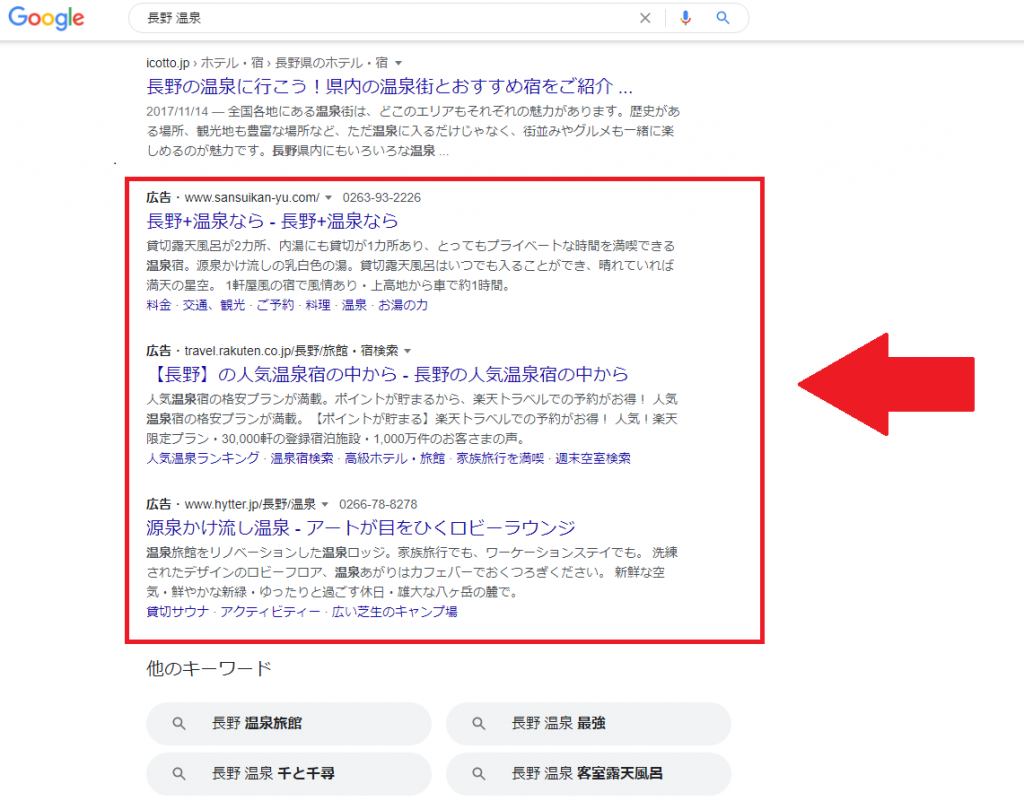Image resolution: width=1024 pixels, height=801 pixels.
Task: Click the 高級ホテル・旅館 sitelink
Action: tap(394, 458)
